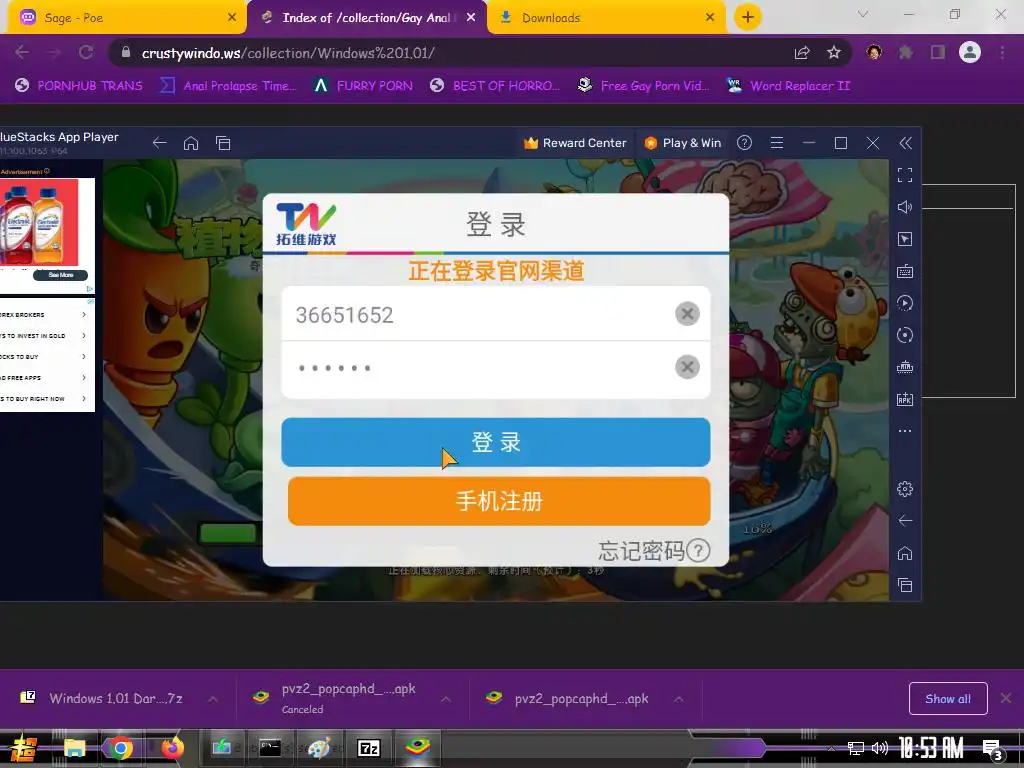Clear the password field with its X
Viewport: 1024px width, 768px height.
[x=687, y=367]
